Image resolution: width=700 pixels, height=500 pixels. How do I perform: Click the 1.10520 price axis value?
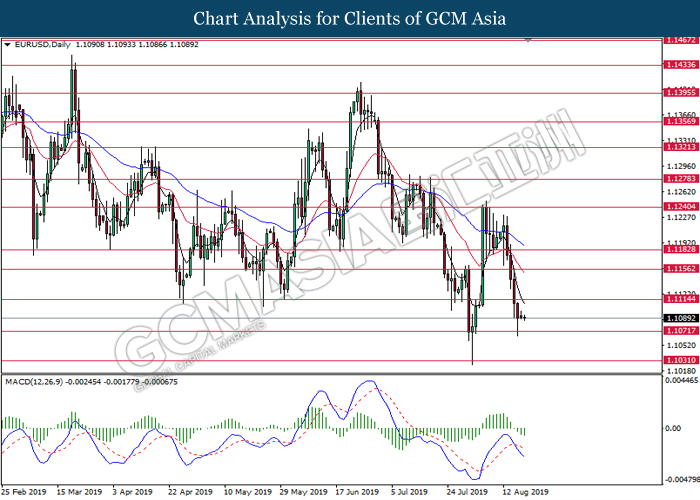pos(681,346)
